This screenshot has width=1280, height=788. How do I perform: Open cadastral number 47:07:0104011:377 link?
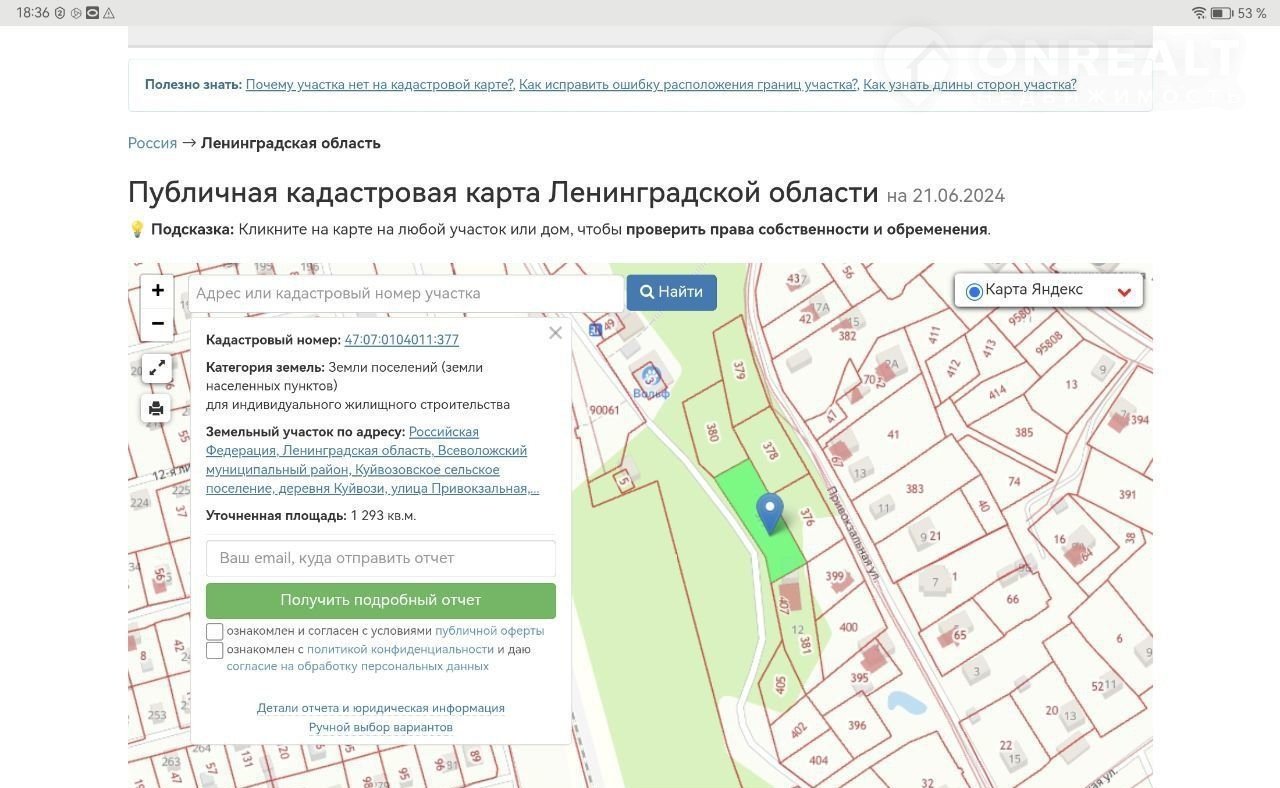coord(401,340)
